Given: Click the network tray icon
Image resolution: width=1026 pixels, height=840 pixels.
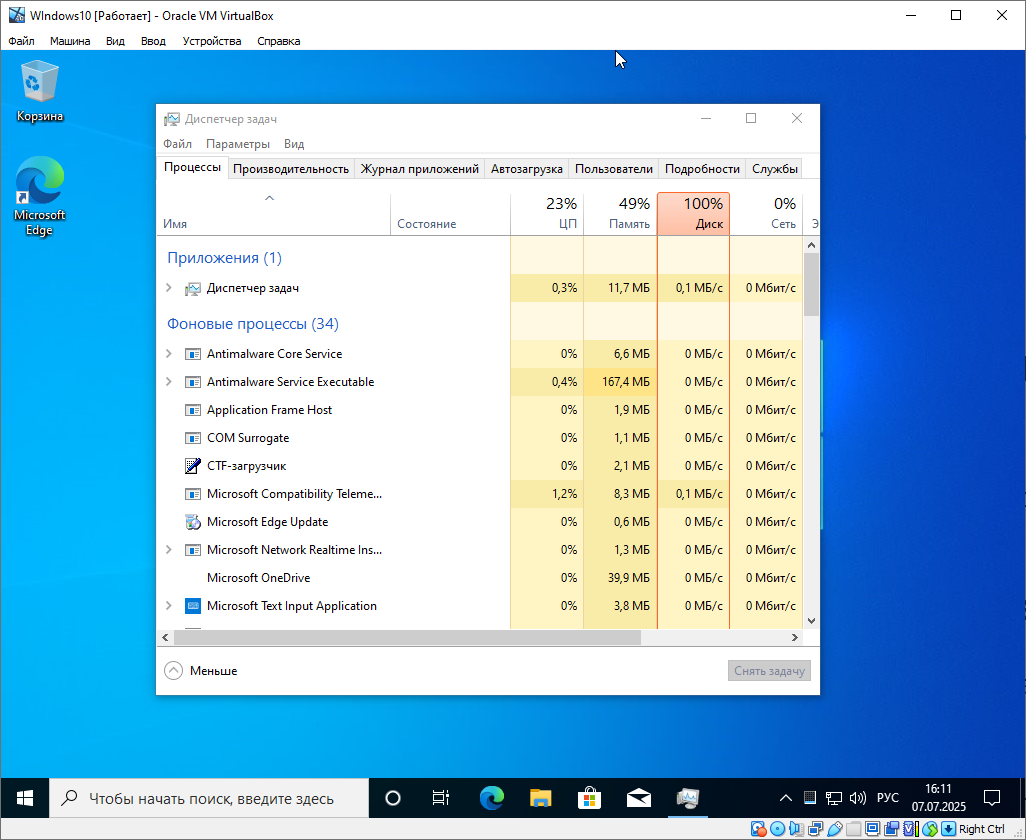Looking at the screenshot, I should 833,798.
